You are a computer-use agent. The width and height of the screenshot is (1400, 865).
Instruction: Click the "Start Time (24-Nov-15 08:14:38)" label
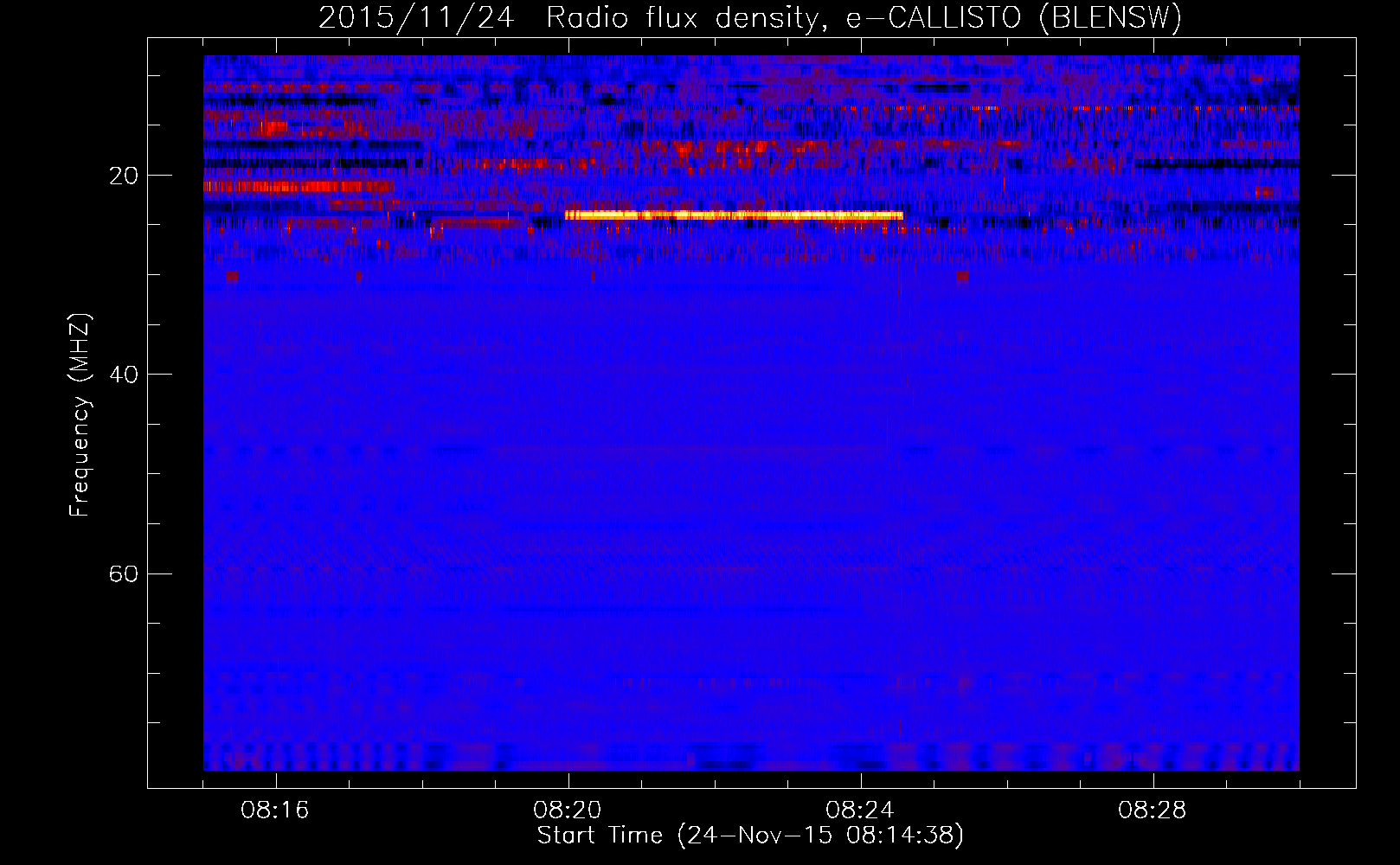point(750,836)
